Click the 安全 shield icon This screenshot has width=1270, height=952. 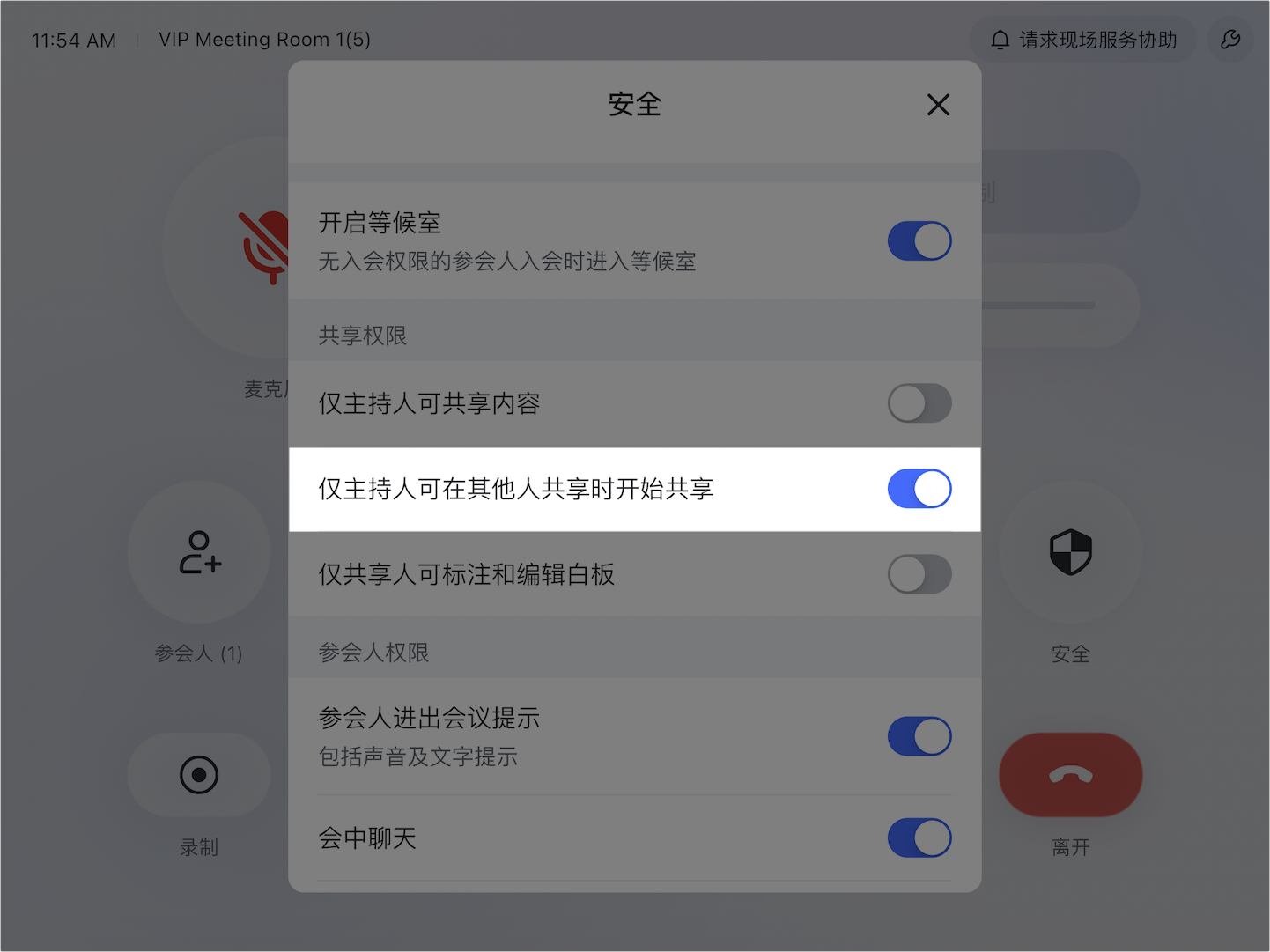click(x=1071, y=552)
